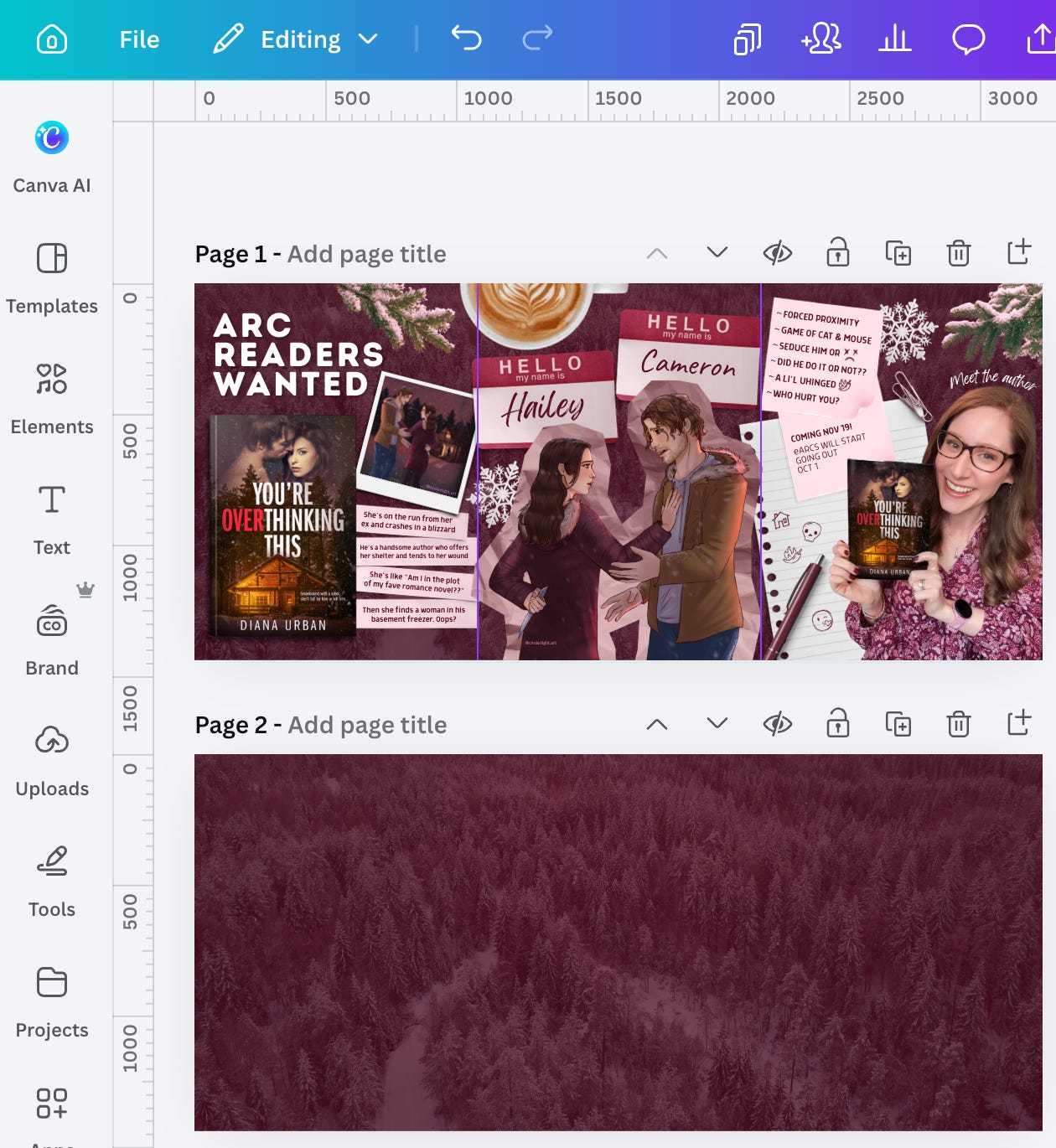Image resolution: width=1056 pixels, height=1148 pixels.
Task: Add collaborators with the people icon
Action: tap(821, 39)
